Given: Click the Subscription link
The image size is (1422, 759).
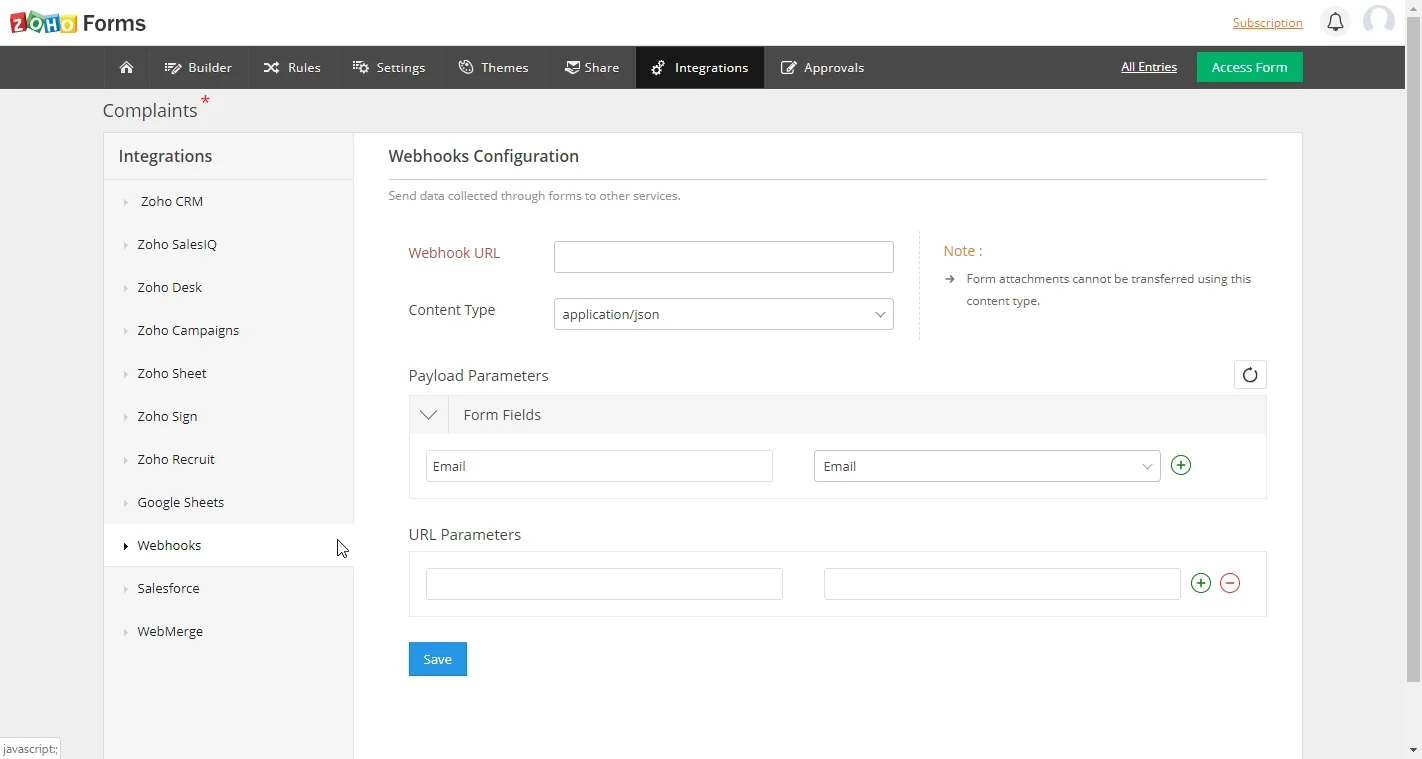Looking at the screenshot, I should pyautogui.click(x=1267, y=23).
